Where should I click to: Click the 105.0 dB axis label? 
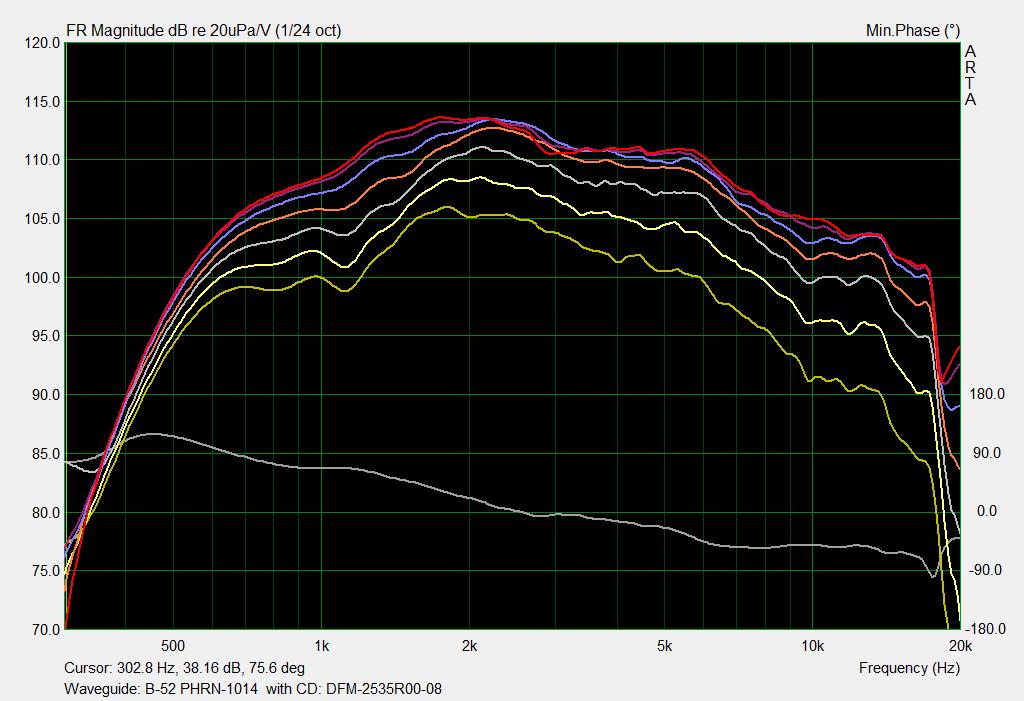point(42,219)
